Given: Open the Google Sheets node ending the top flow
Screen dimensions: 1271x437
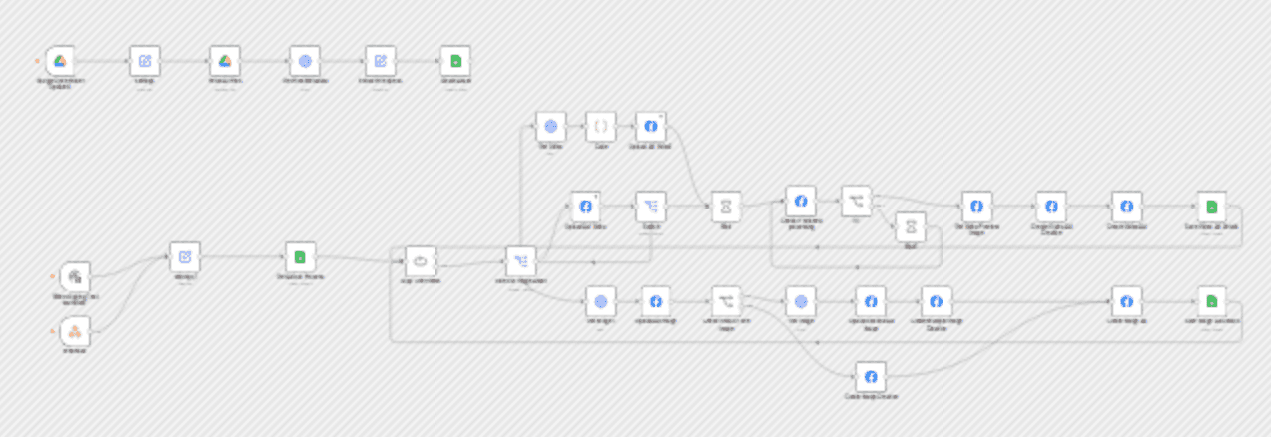Looking at the screenshot, I should 455,61.
